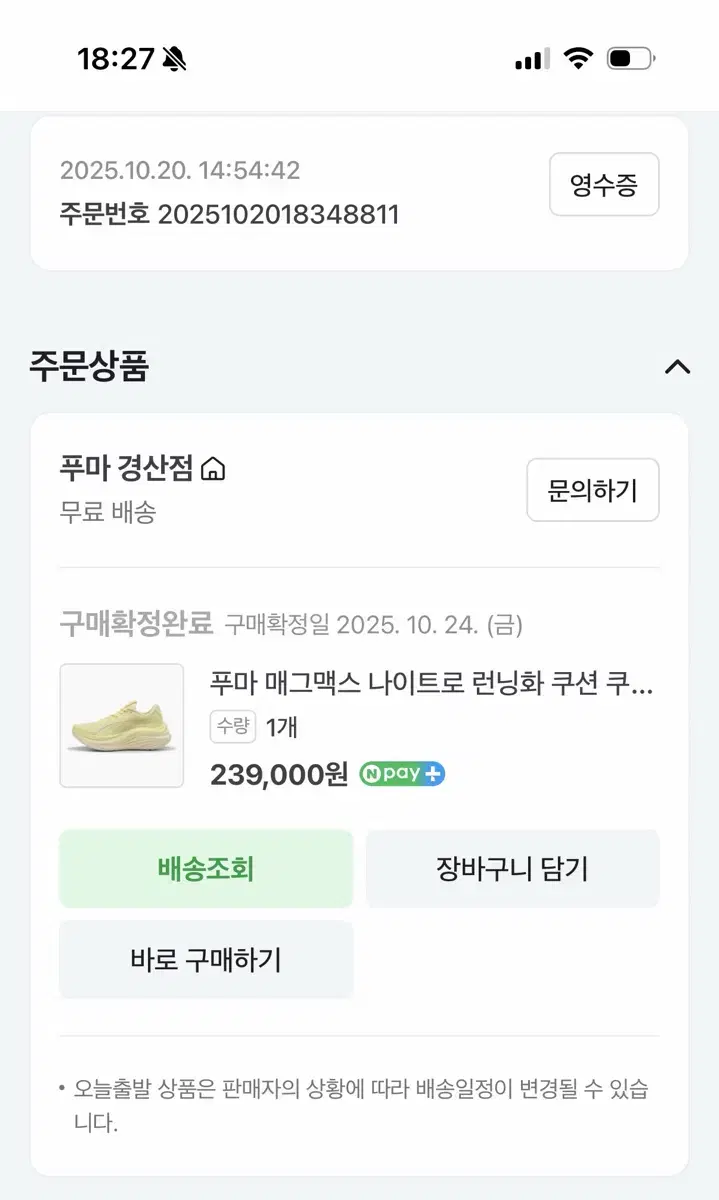Viewport: 719px width, 1200px height.
Task: Open the 푸마 매그맥스 나이트로 product title
Action: coord(431,685)
